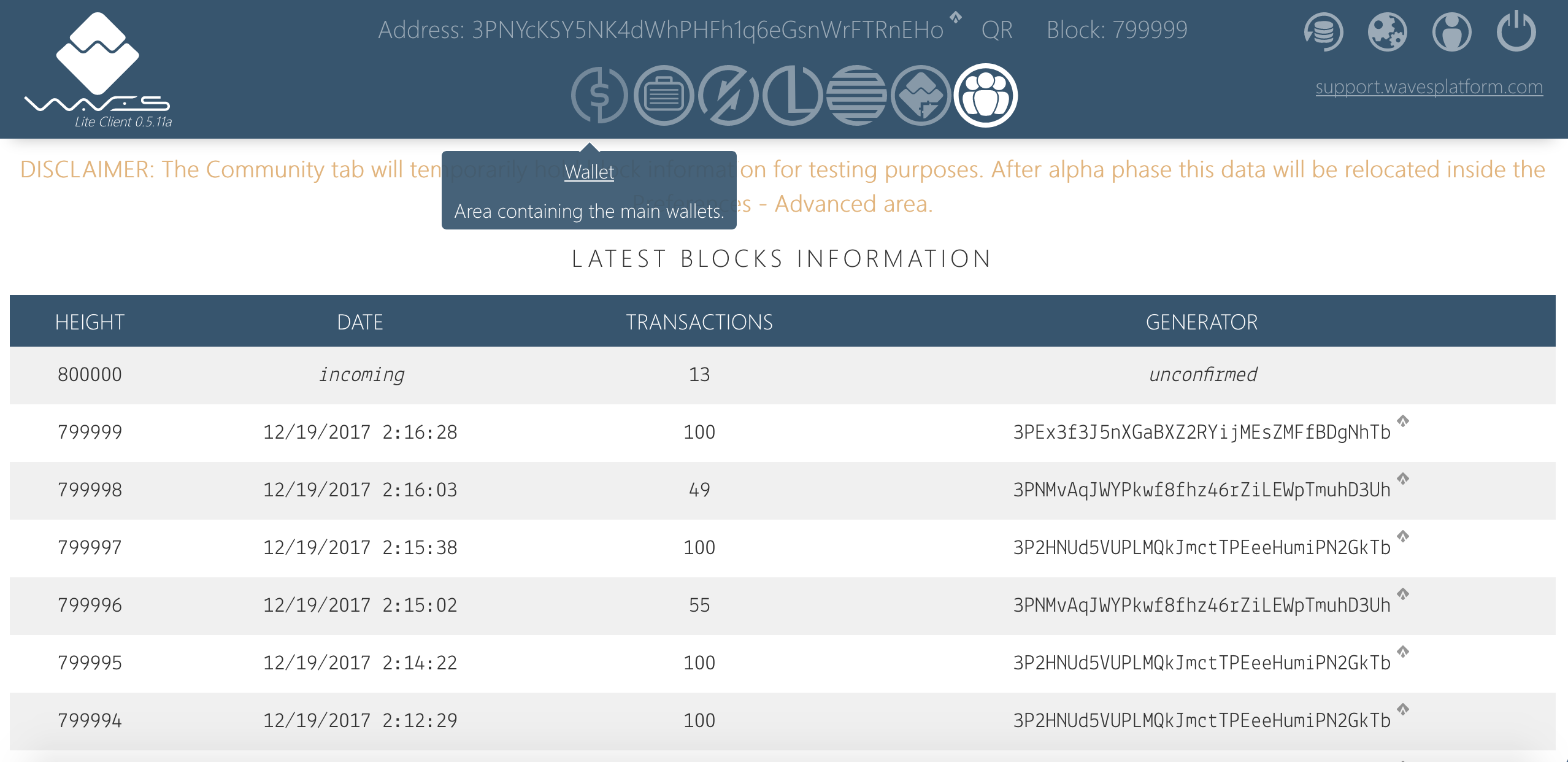Copy generator address of block 799997
This screenshot has height=762, width=1568.
point(1403,536)
